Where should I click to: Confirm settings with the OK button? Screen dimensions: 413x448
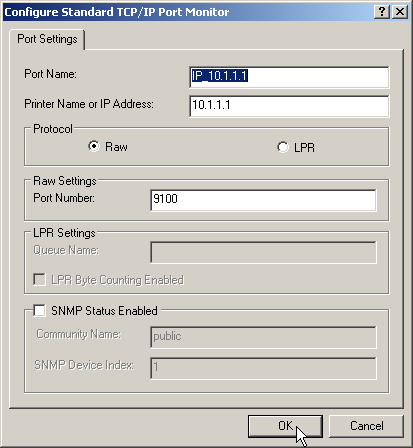point(285,426)
